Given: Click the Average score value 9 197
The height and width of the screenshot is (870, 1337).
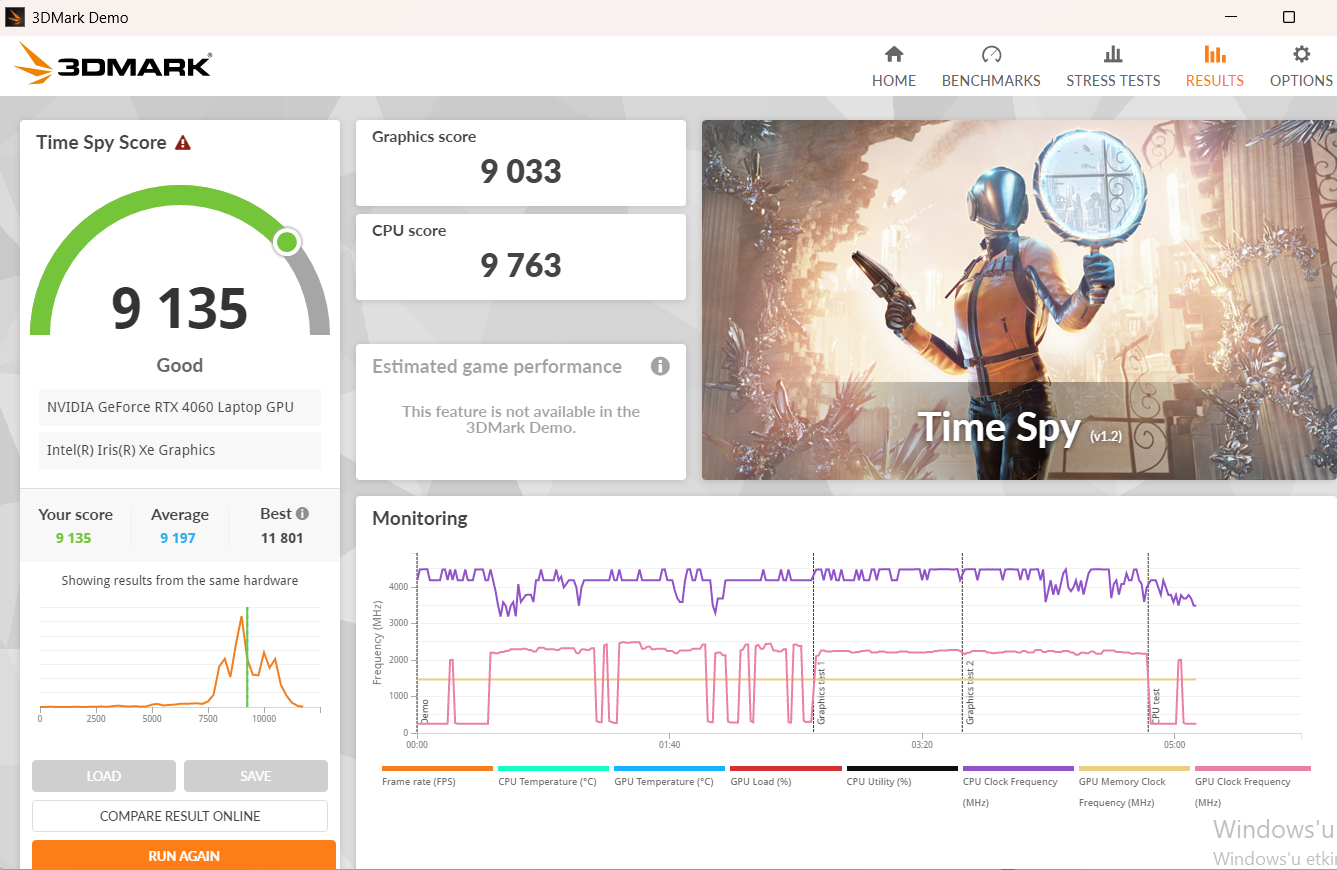Looking at the screenshot, I should [178, 538].
